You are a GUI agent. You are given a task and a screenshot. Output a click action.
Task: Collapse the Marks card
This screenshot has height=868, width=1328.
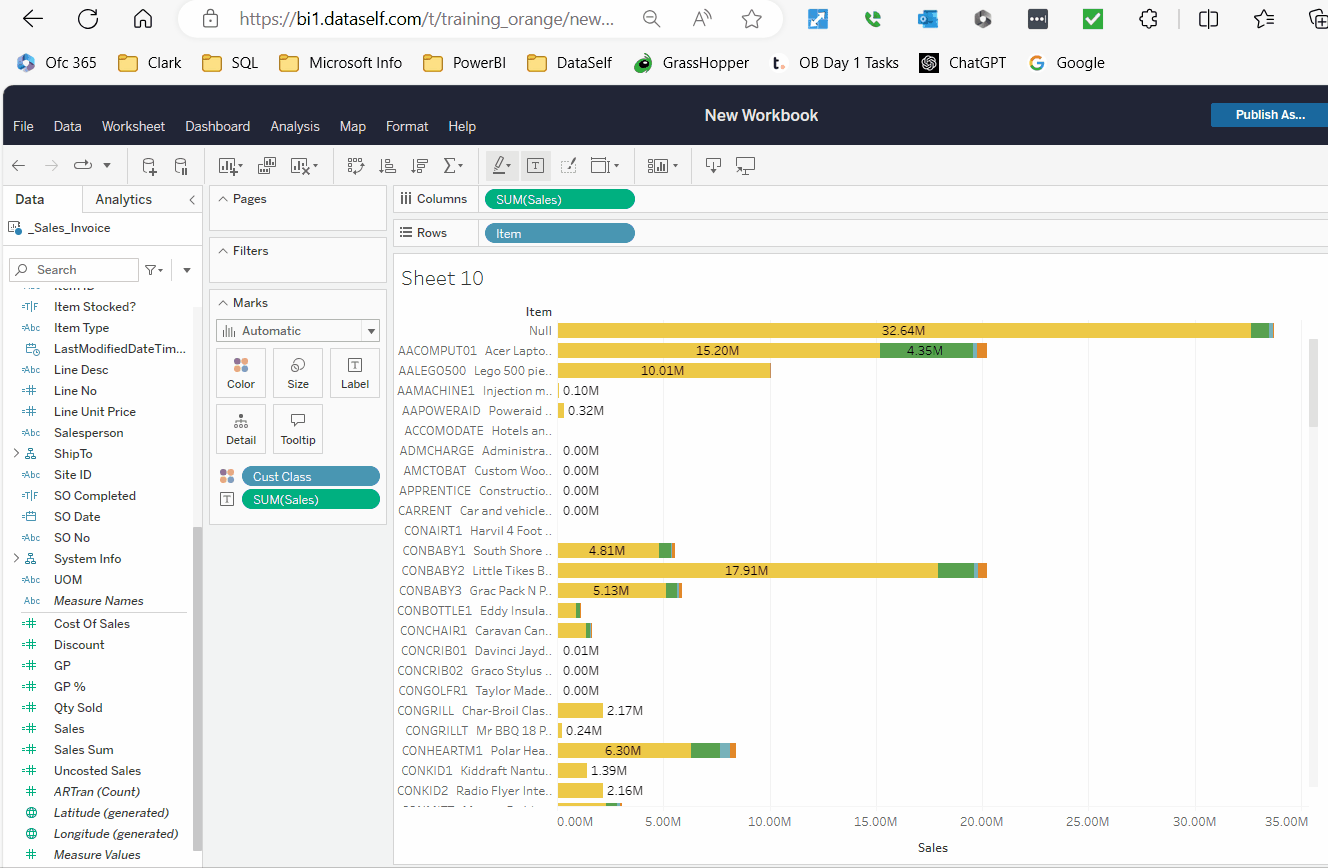[223, 303]
